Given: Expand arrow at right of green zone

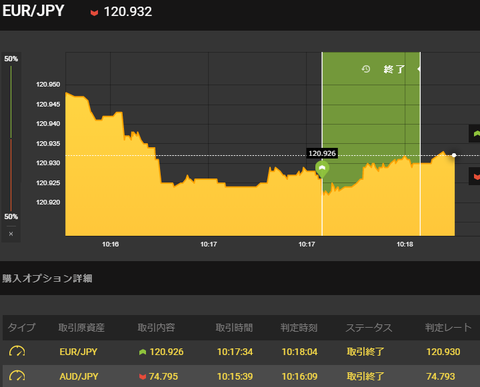Looking at the screenshot, I should click(419, 69).
